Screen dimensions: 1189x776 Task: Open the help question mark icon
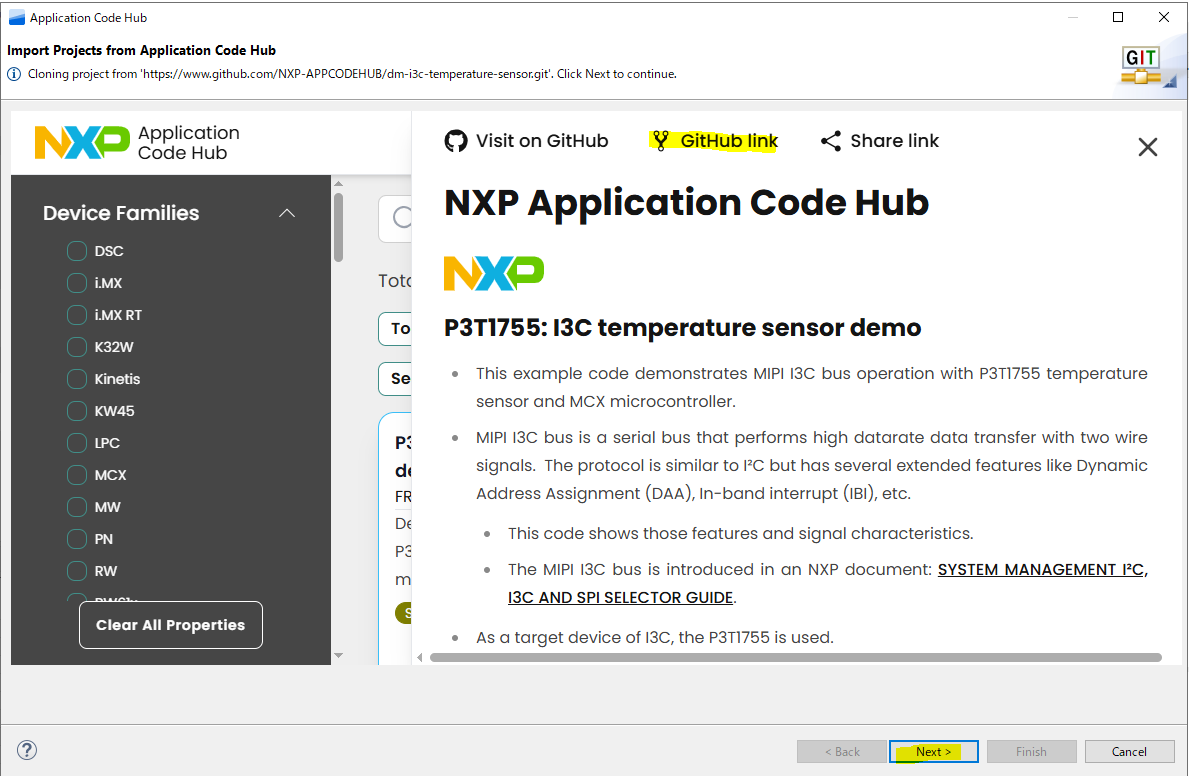(27, 751)
